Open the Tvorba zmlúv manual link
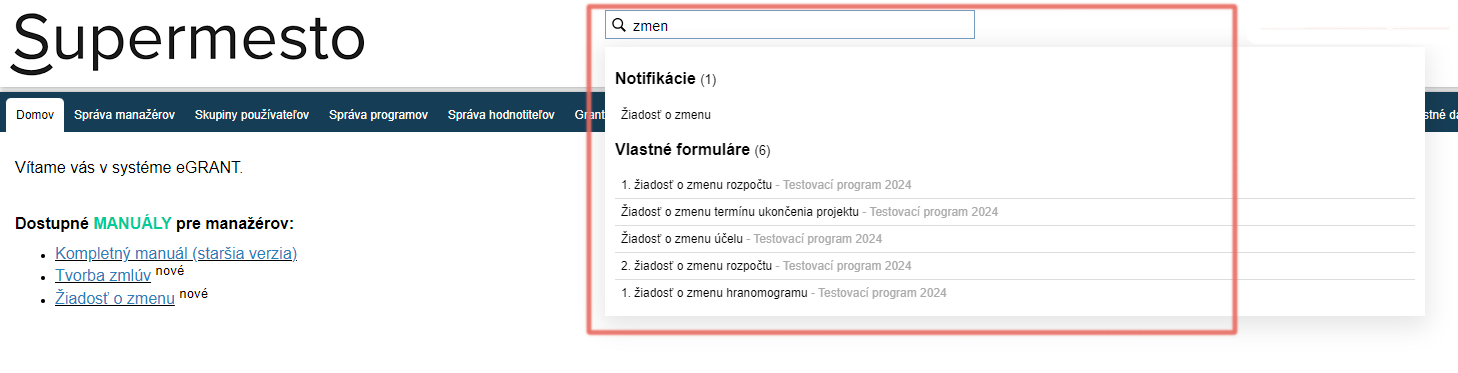1458x373 pixels. [x=103, y=276]
